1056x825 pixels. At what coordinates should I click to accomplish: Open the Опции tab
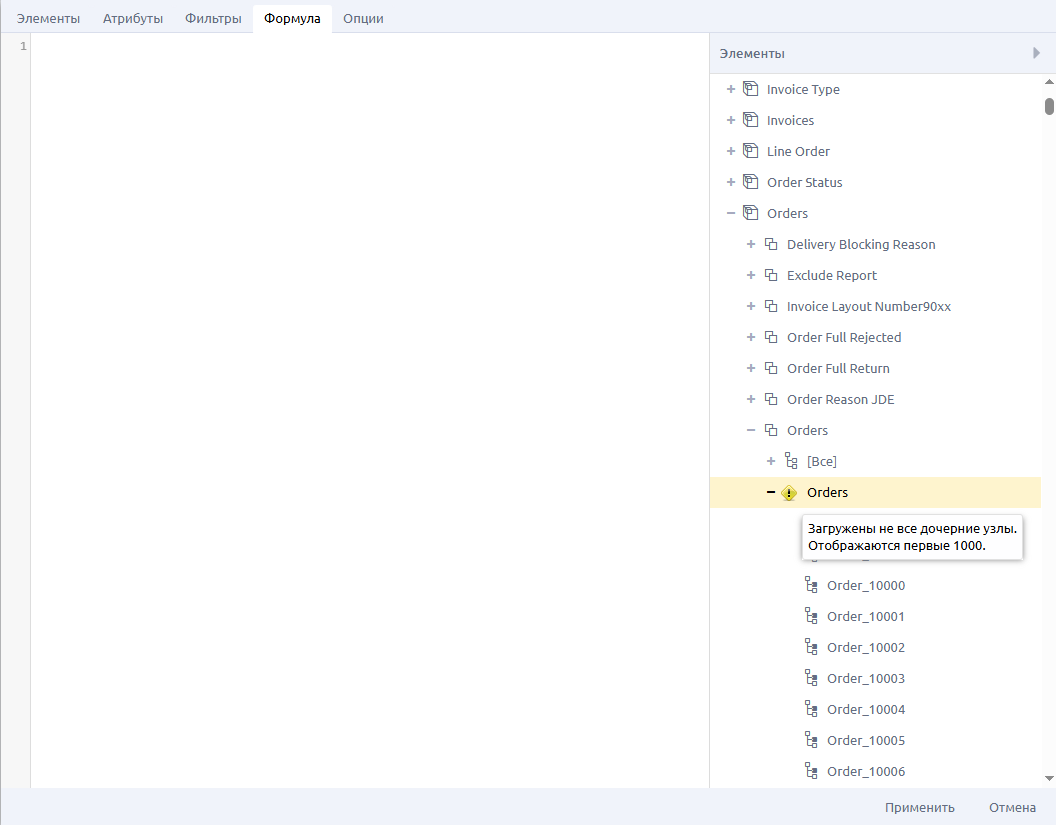point(363,18)
